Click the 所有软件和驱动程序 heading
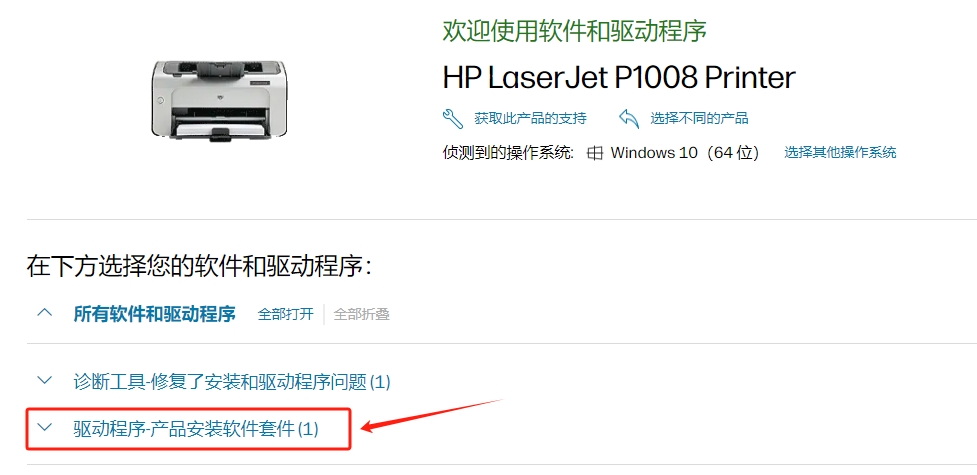 pos(155,314)
